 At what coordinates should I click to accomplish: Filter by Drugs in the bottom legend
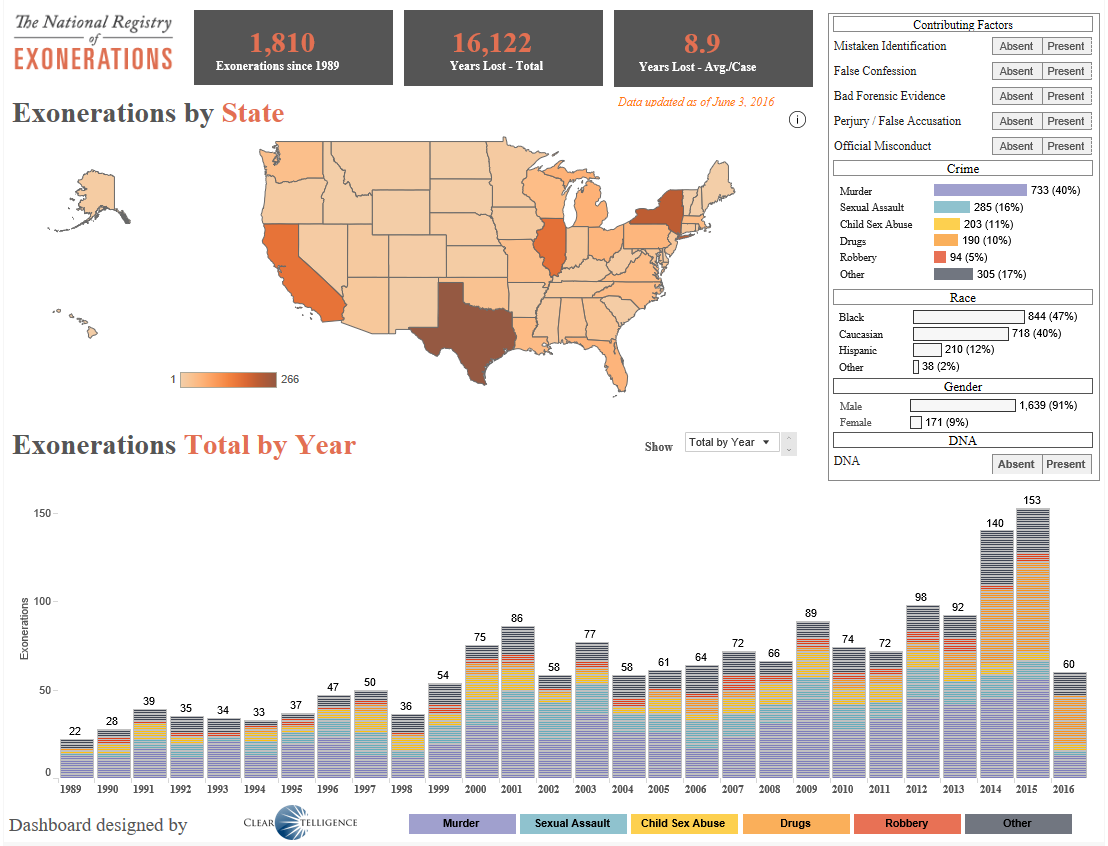click(797, 824)
